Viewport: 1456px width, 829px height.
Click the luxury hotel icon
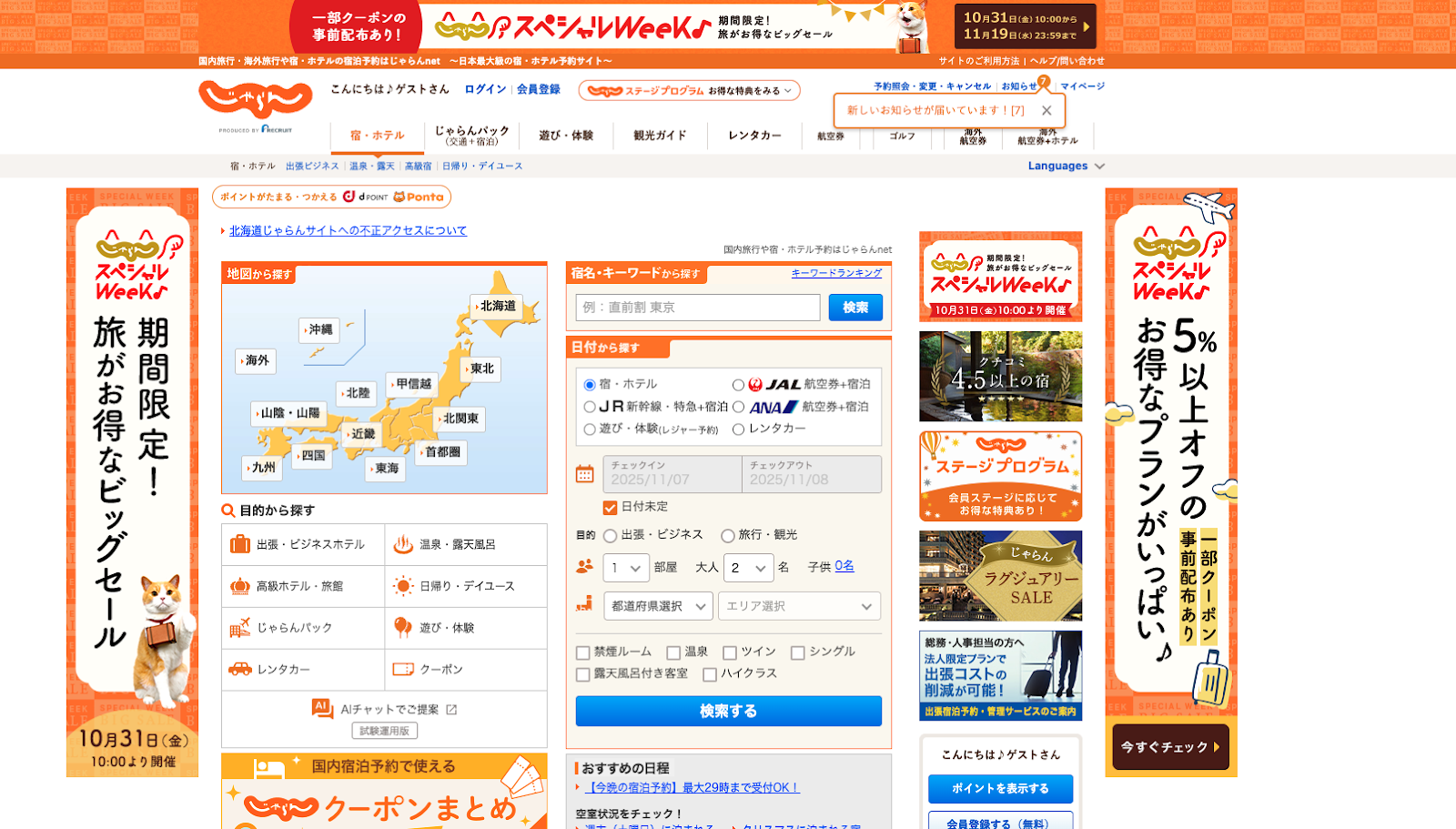point(239,586)
